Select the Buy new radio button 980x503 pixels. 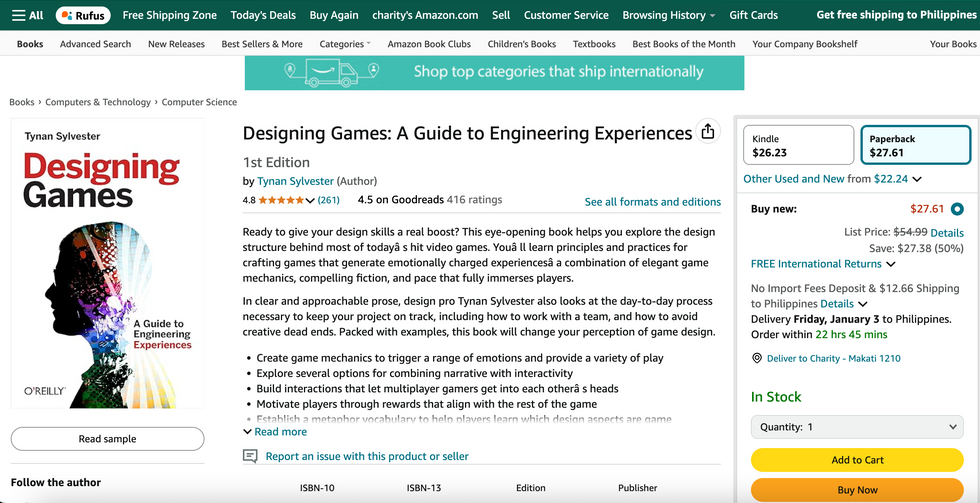click(x=957, y=209)
